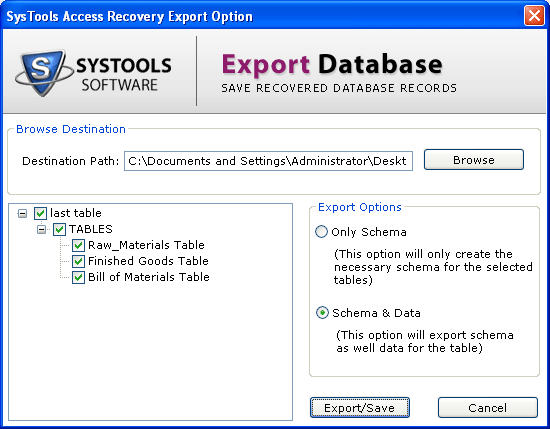Toggle the Bill of Materials Table checkbox
The height and width of the screenshot is (429, 550).
pyautogui.click(x=78, y=277)
